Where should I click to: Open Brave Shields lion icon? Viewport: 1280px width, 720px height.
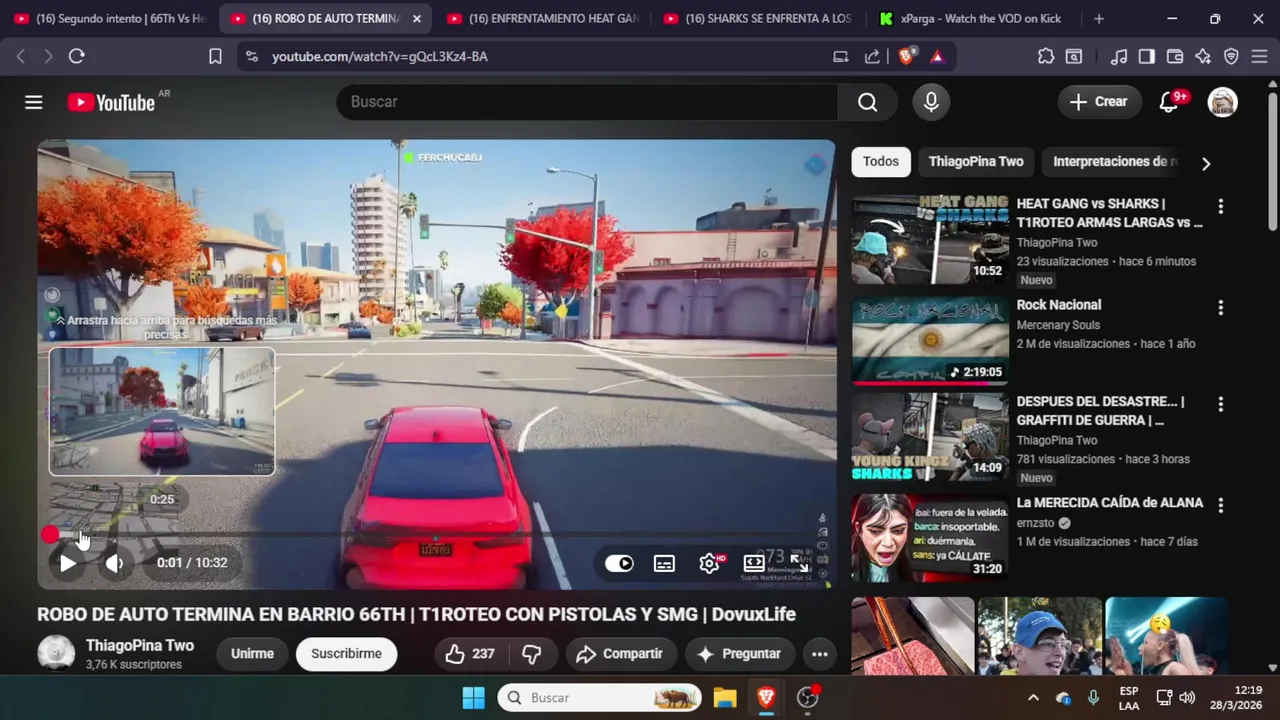906,57
